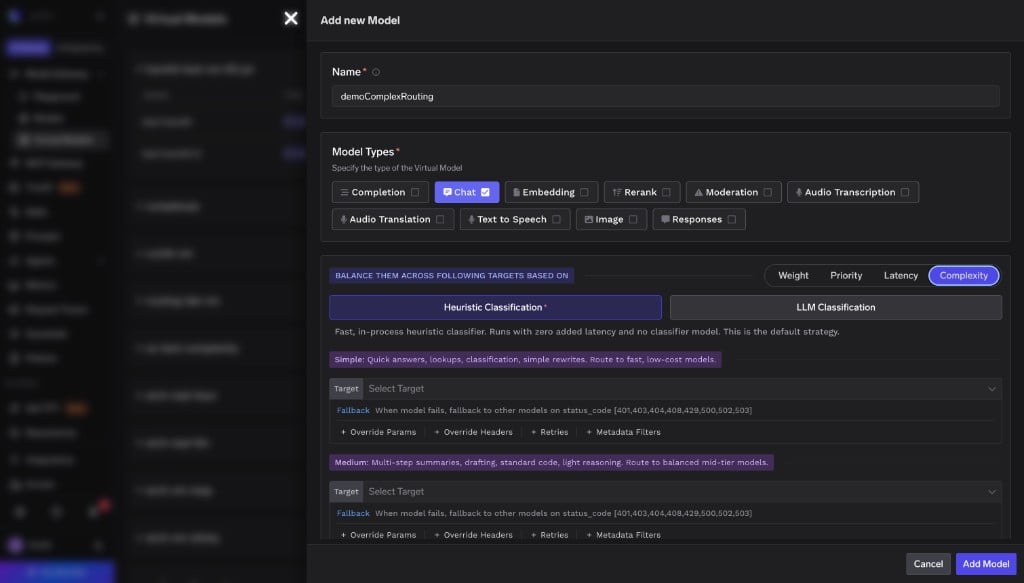
Task: Add Metadata Filters for the Medium tier
Action: point(623,535)
